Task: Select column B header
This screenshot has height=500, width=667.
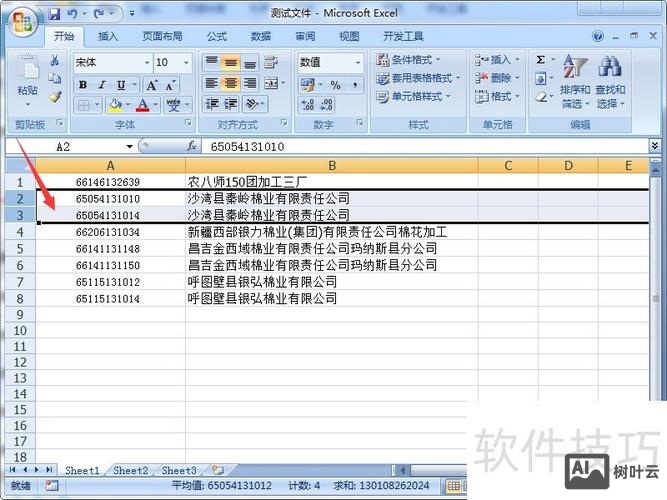Action: click(x=332, y=166)
